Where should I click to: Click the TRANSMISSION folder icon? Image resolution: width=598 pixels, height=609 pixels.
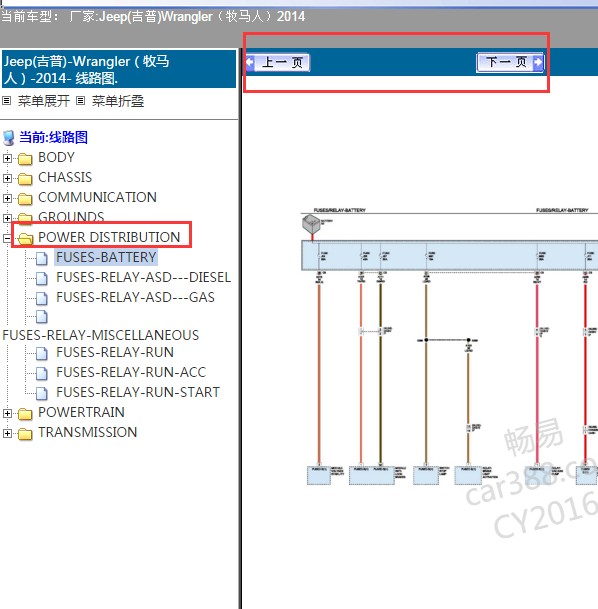[x=25, y=433]
